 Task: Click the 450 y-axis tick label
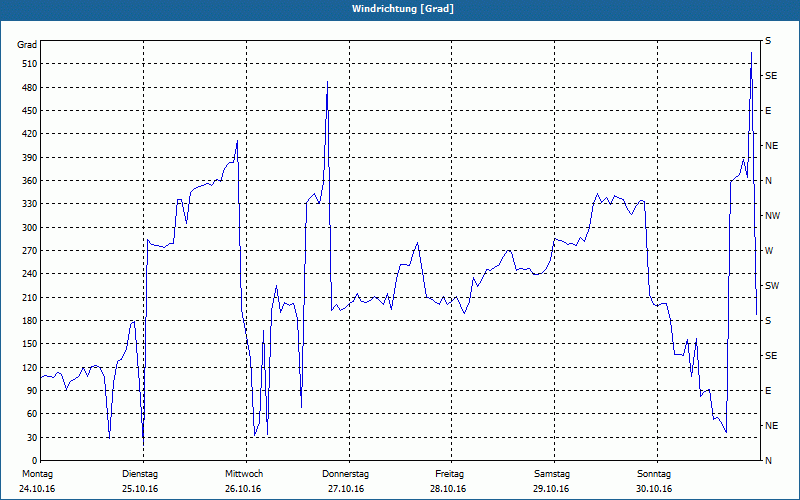[29, 111]
